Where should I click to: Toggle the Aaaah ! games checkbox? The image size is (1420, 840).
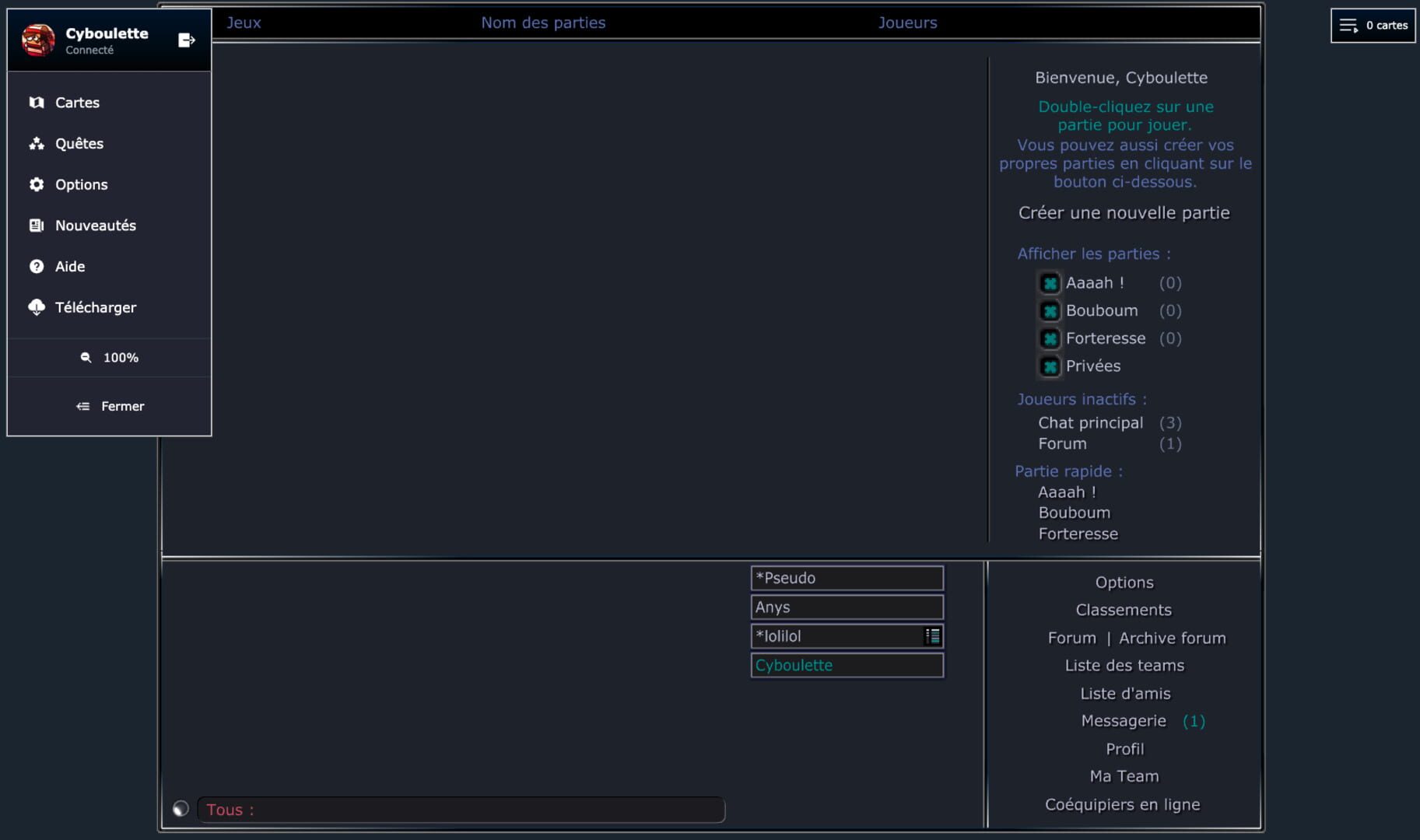1050,283
